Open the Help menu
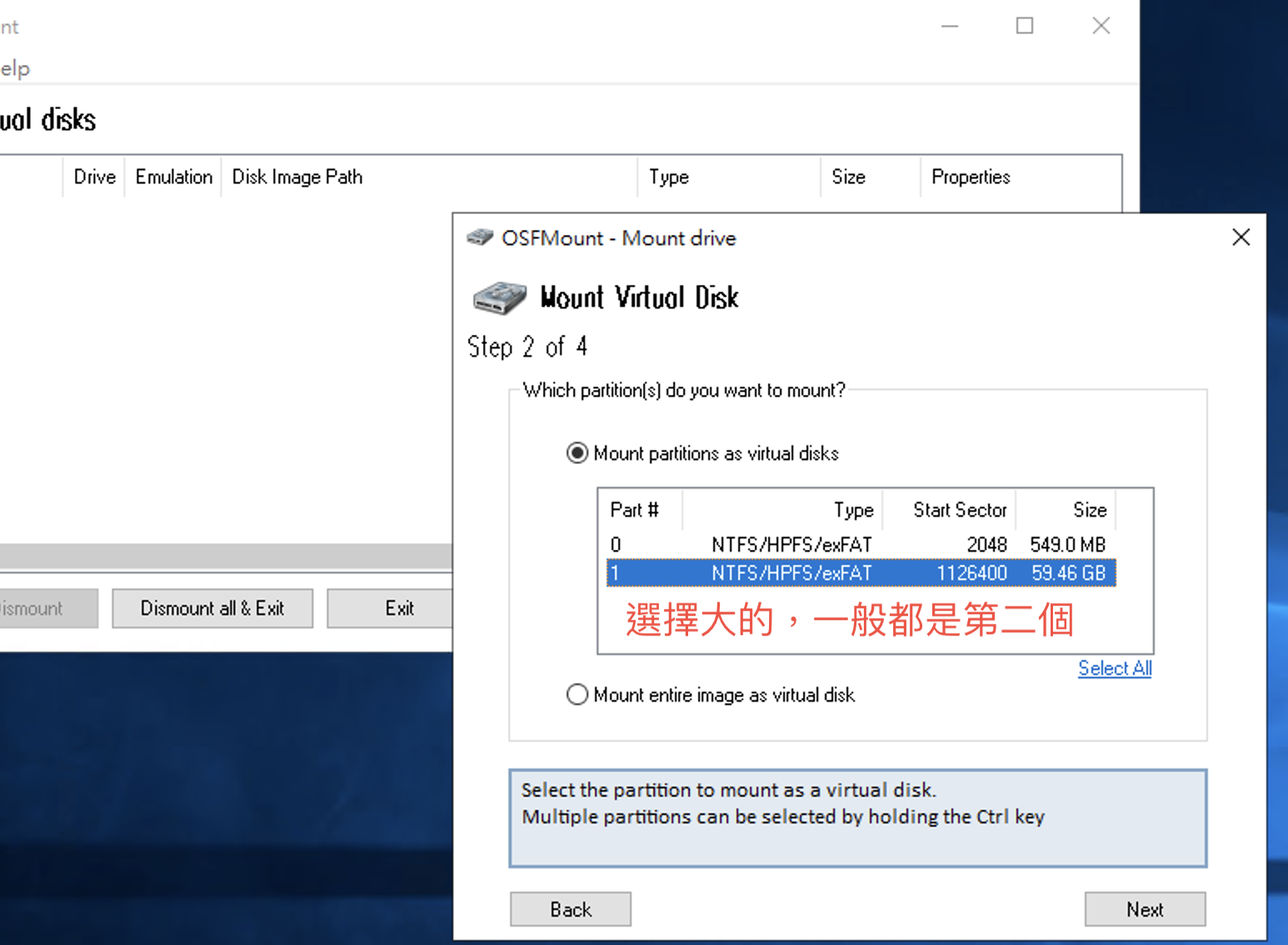The image size is (1288, 945). [x=15, y=68]
